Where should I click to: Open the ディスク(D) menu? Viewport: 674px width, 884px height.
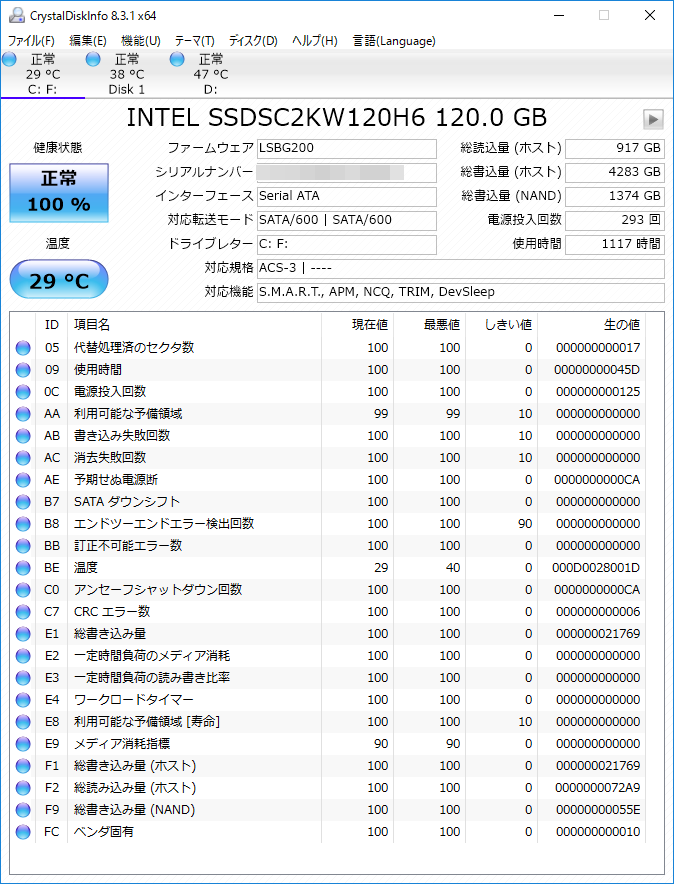[x=253, y=41]
